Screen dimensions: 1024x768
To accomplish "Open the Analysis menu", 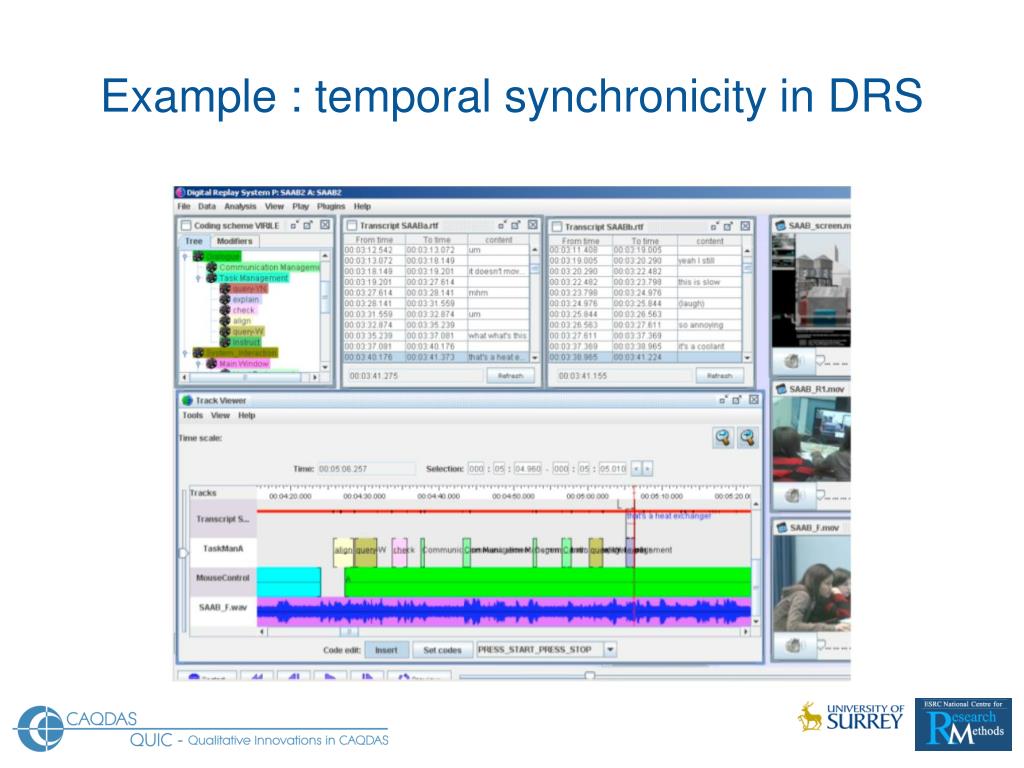I will [x=240, y=206].
